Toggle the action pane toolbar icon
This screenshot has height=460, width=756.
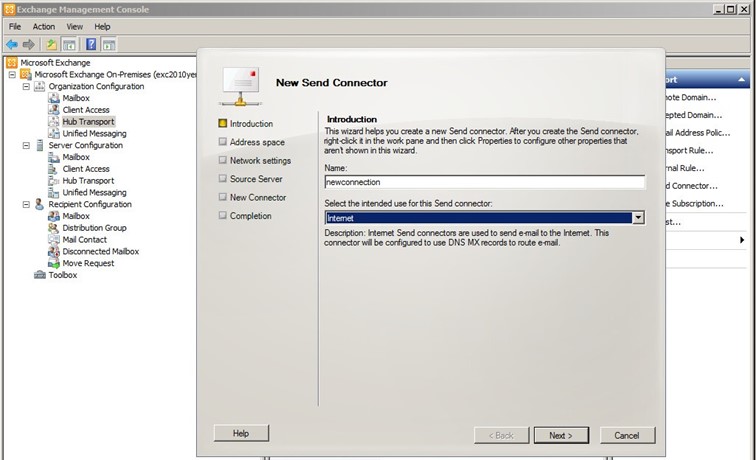pos(109,45)
